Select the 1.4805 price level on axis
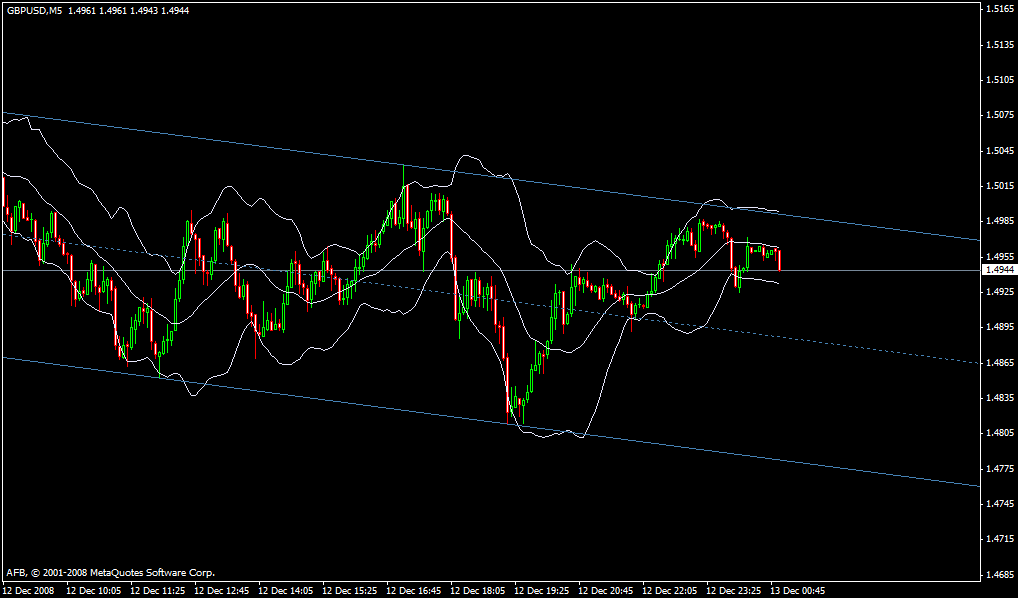Image resolution: width=1018 pixels, height=598 pixels. tap(996, 433)
